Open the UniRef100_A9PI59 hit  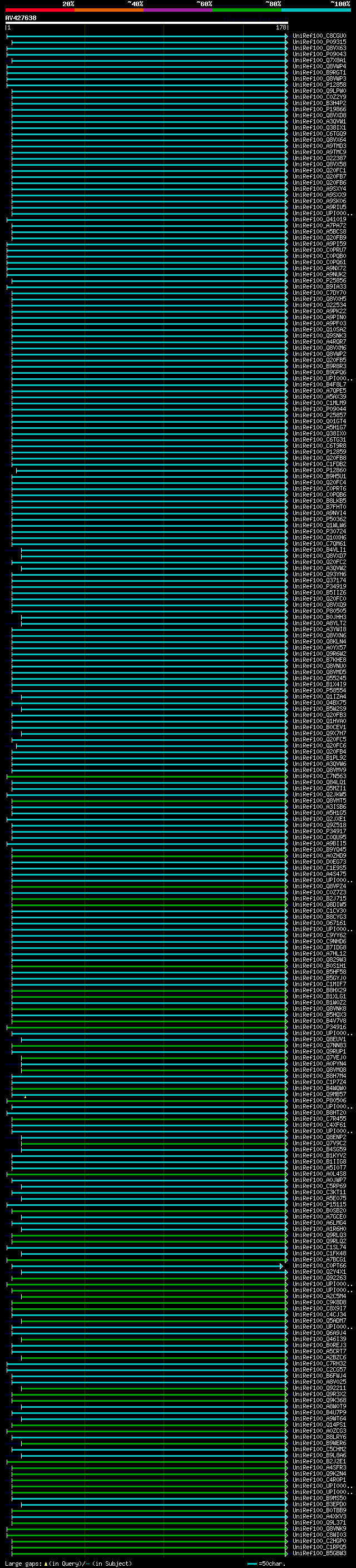tap(319, 244)
